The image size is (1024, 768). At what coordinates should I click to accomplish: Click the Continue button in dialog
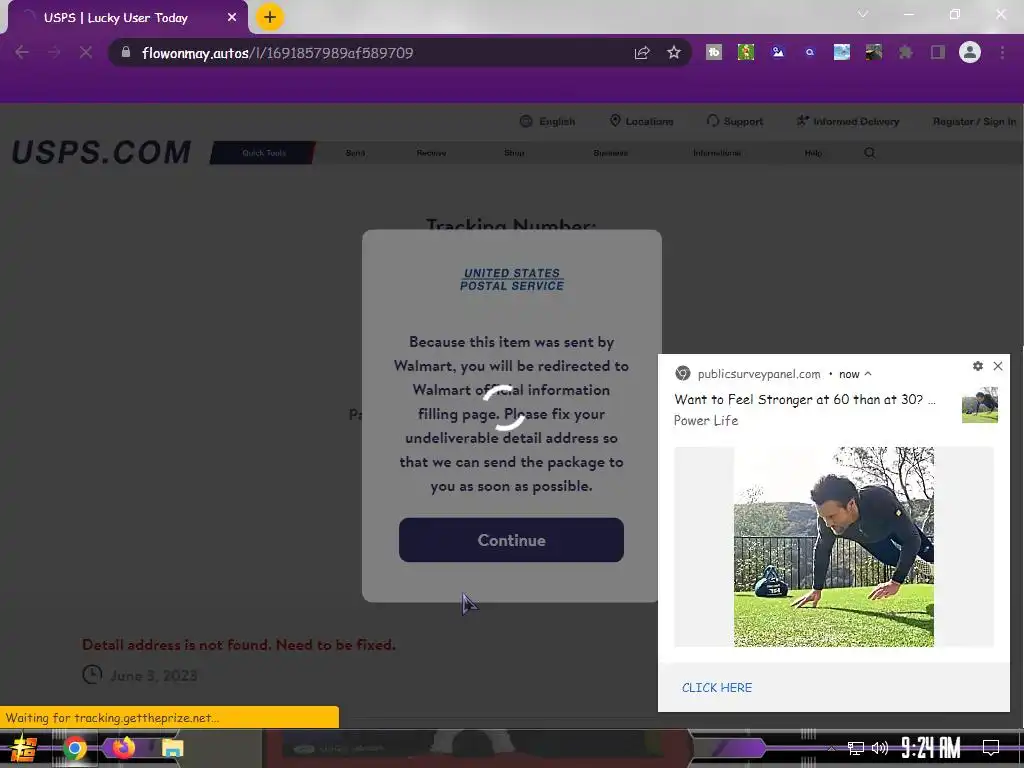tap(511, 540)
